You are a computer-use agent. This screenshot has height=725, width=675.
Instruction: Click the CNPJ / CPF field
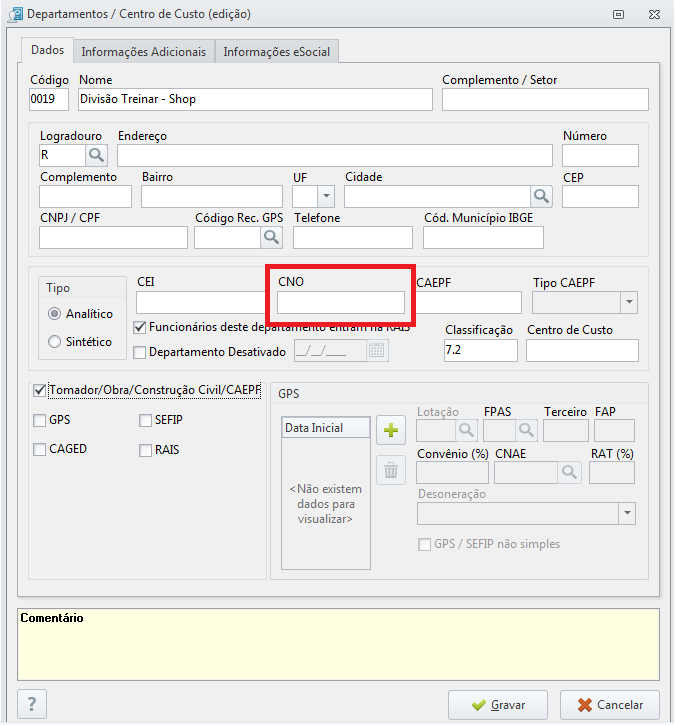click(x=113, y=238)
